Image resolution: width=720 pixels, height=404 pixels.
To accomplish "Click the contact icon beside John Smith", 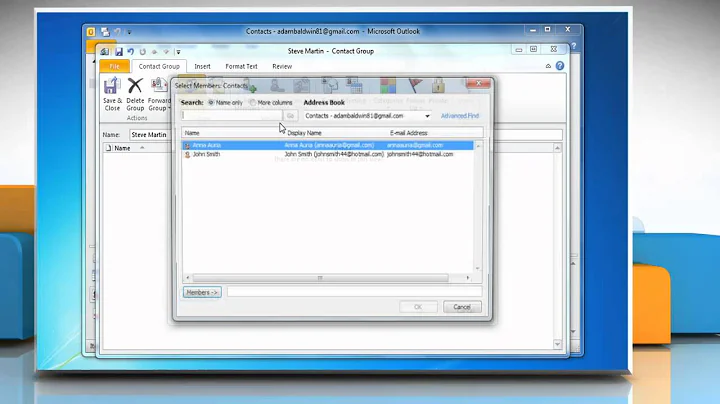I will click(x=187, y=155).
